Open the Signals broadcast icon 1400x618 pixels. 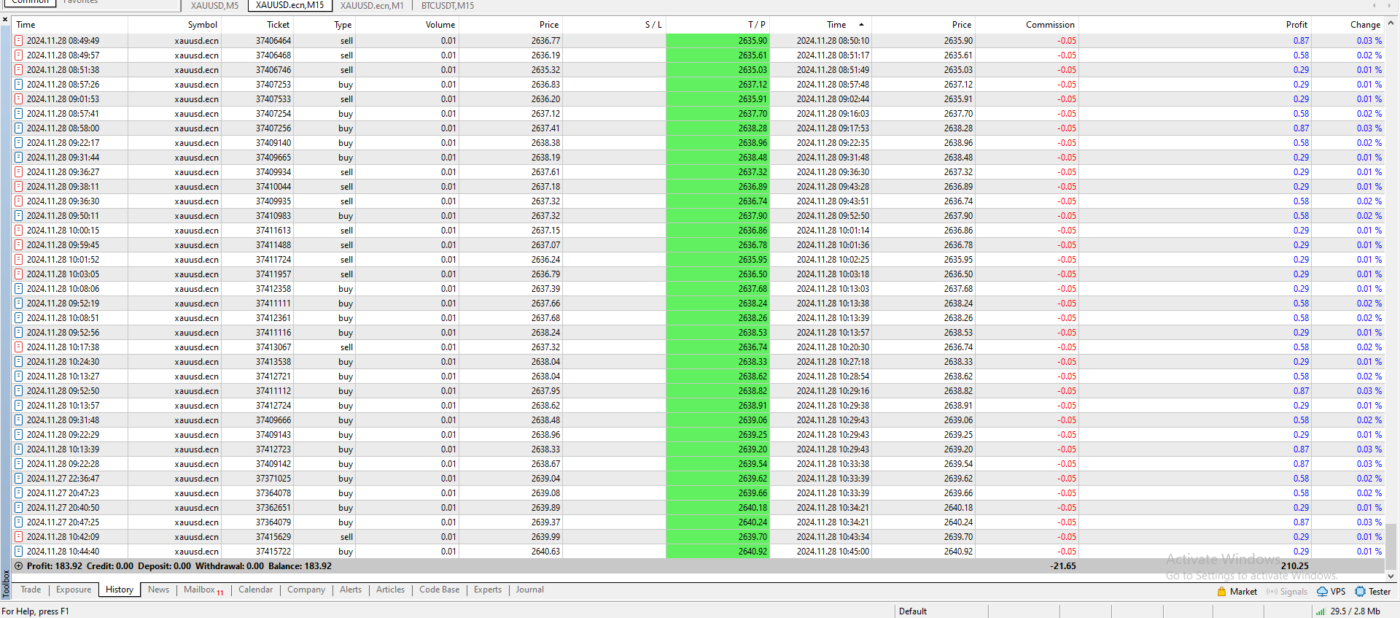pos(1272,591)
